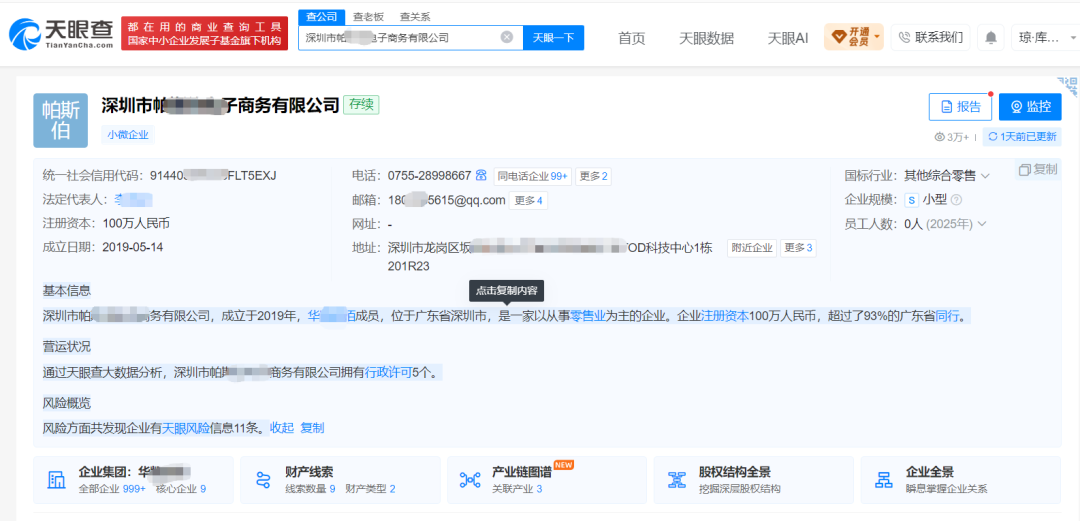
Task: Expand 更多2 phone numbers
Action: tap(593, 176)
